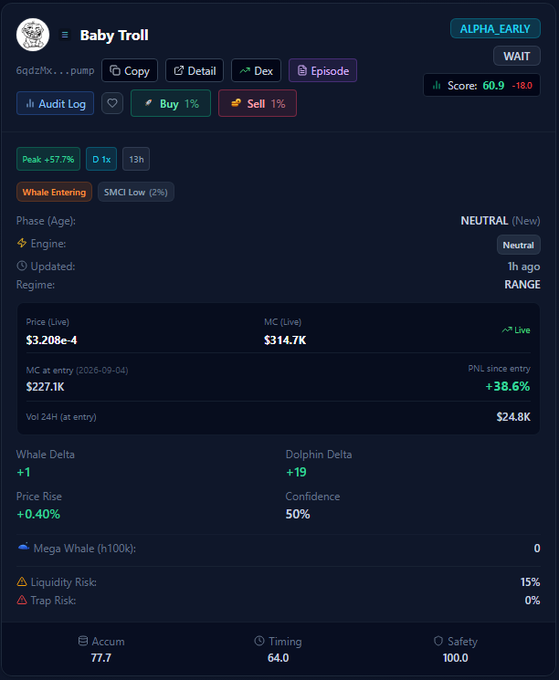Click the Timing clock icon
This screenshot has width=559, height=680.
pos(259,641)
